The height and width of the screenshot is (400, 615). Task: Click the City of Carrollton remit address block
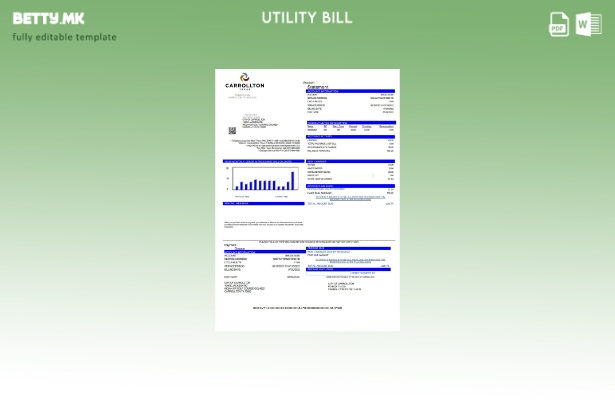point(340,287)
